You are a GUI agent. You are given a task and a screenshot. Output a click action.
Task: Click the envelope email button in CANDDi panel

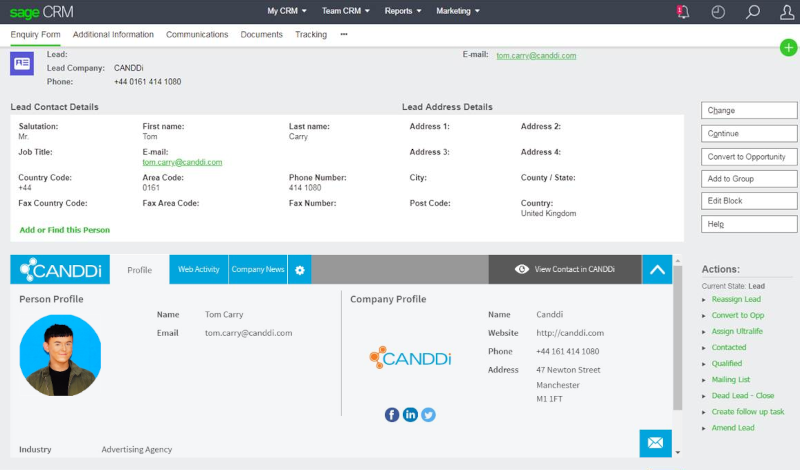[x=656, y=443]
